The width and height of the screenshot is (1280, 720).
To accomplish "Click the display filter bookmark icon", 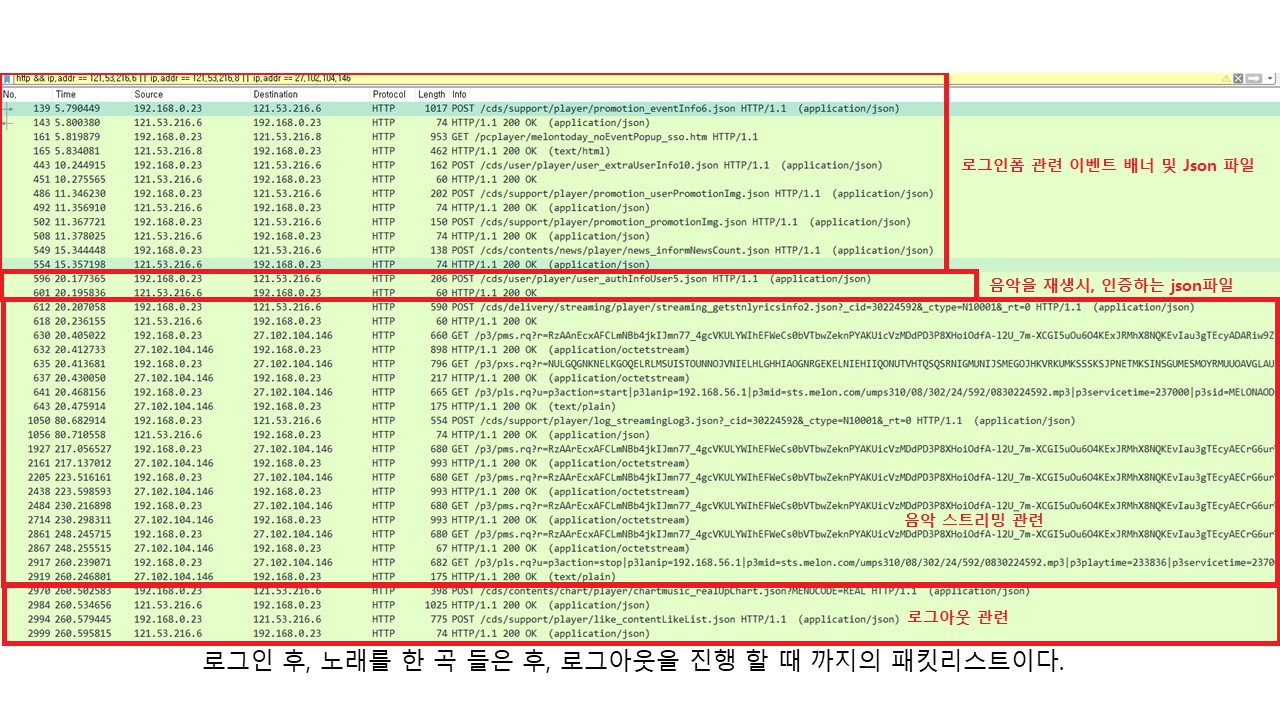I will tap(7, 78).
